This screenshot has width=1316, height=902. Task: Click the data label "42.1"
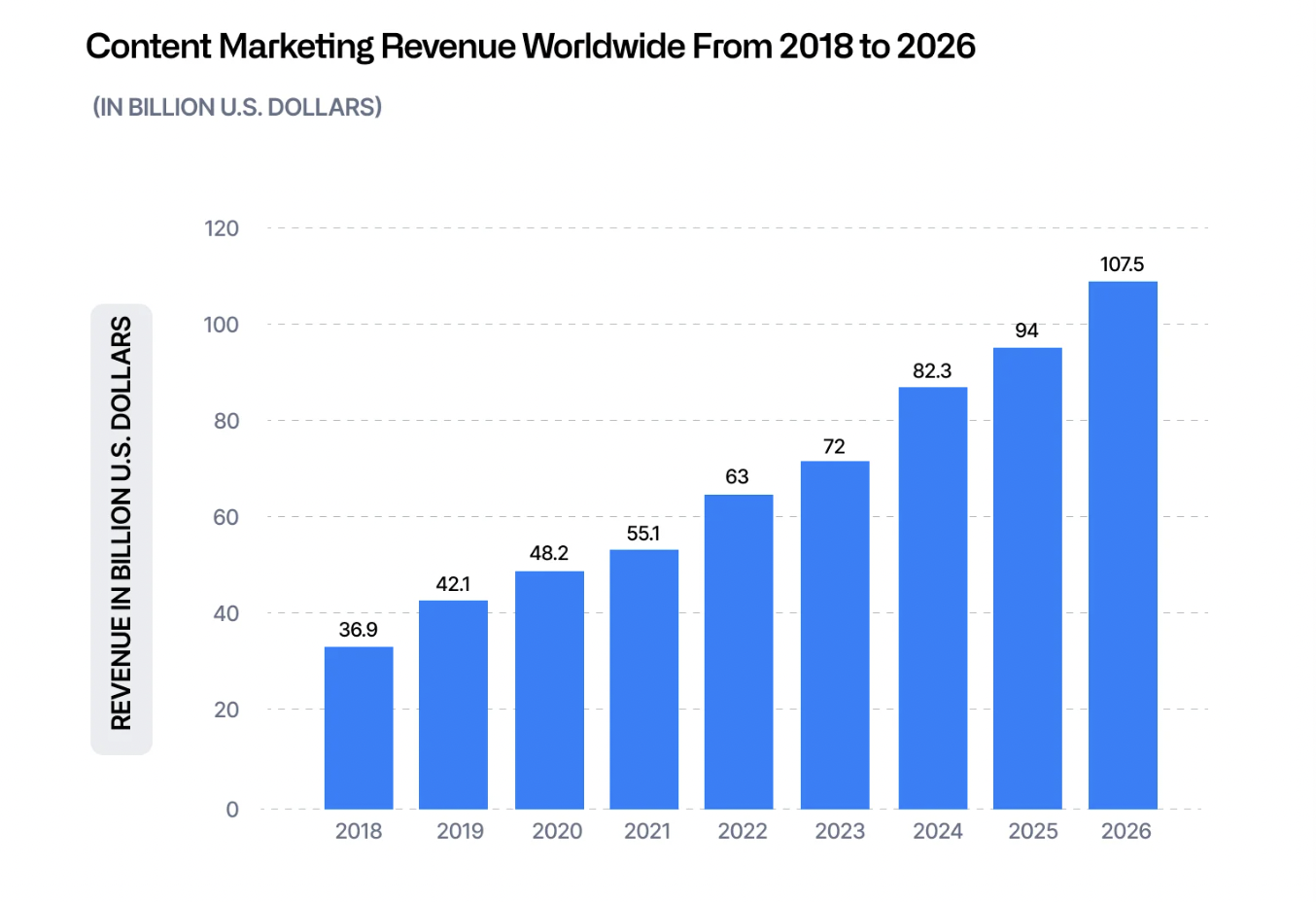pyautogui.click(x=453, y=584)
